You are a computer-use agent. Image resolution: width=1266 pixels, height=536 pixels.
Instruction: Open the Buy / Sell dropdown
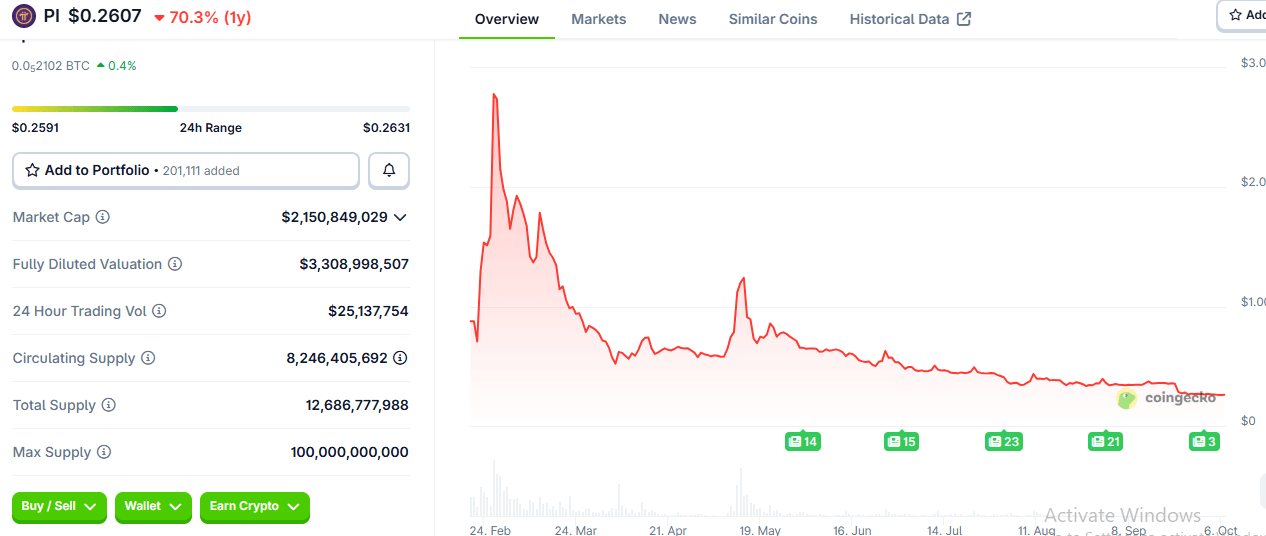point(60,507)
